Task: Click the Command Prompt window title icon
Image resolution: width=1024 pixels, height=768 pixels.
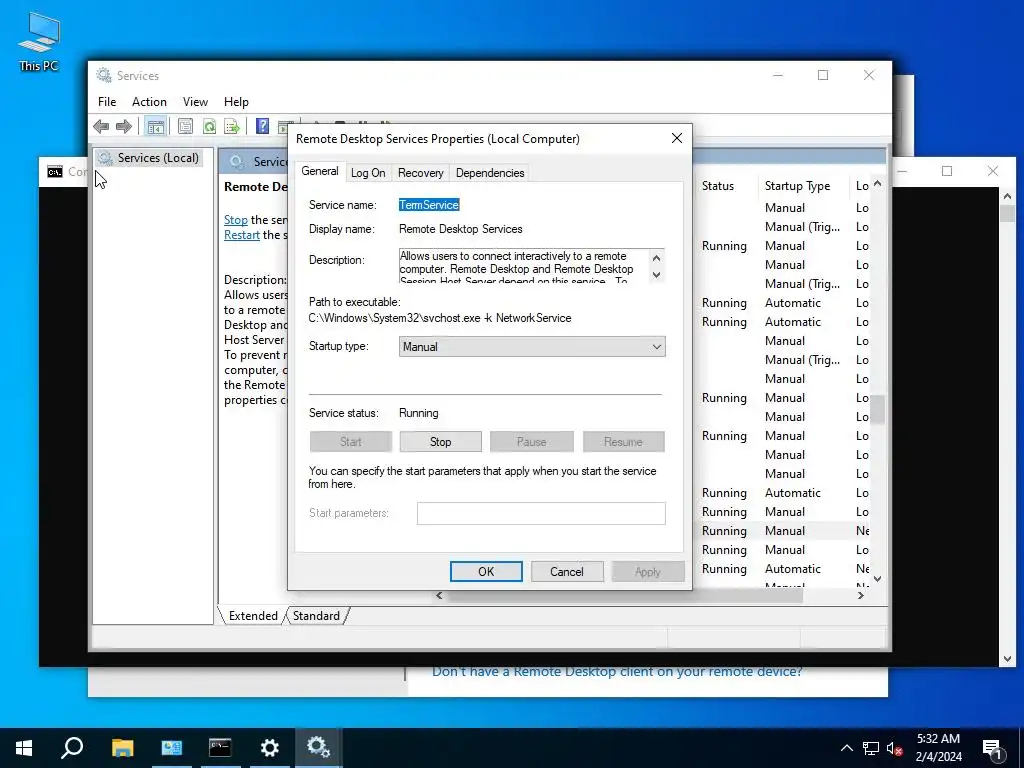Action: click(x=55, y=171)
